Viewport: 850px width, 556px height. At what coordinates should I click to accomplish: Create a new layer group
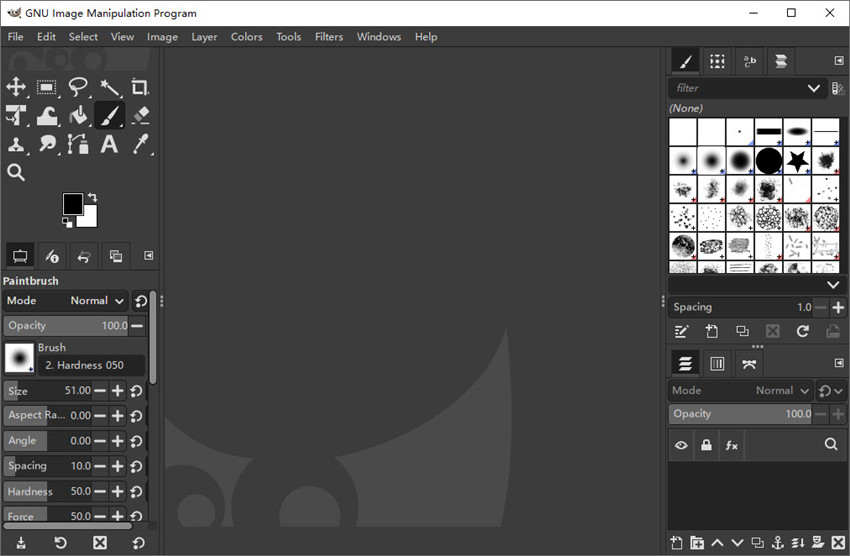pos(697,542)
